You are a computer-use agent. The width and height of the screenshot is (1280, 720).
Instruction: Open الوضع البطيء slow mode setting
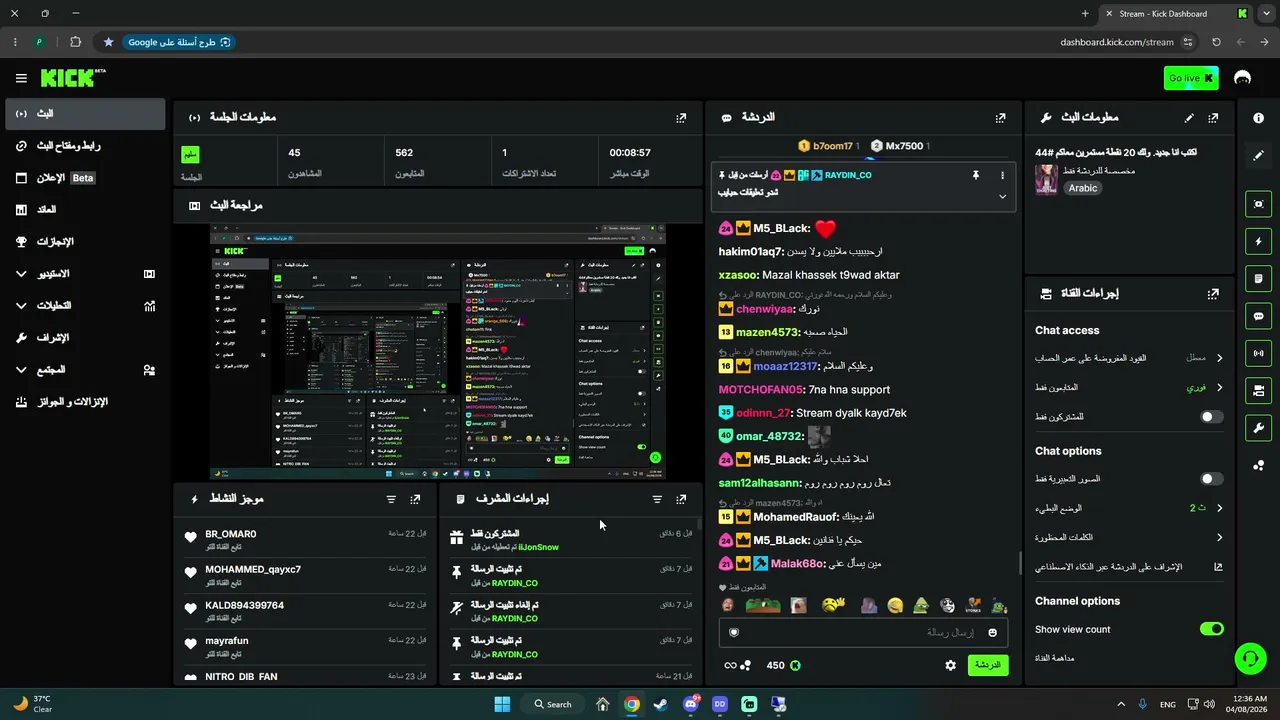1129,508
